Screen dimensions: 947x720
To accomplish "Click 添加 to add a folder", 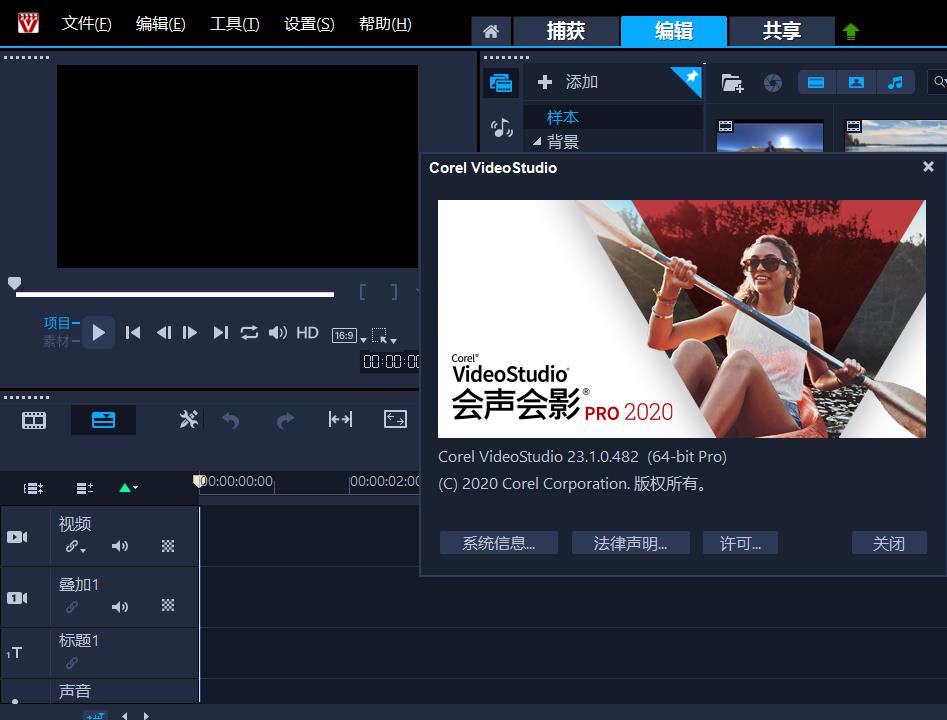I will click(568, 82).
